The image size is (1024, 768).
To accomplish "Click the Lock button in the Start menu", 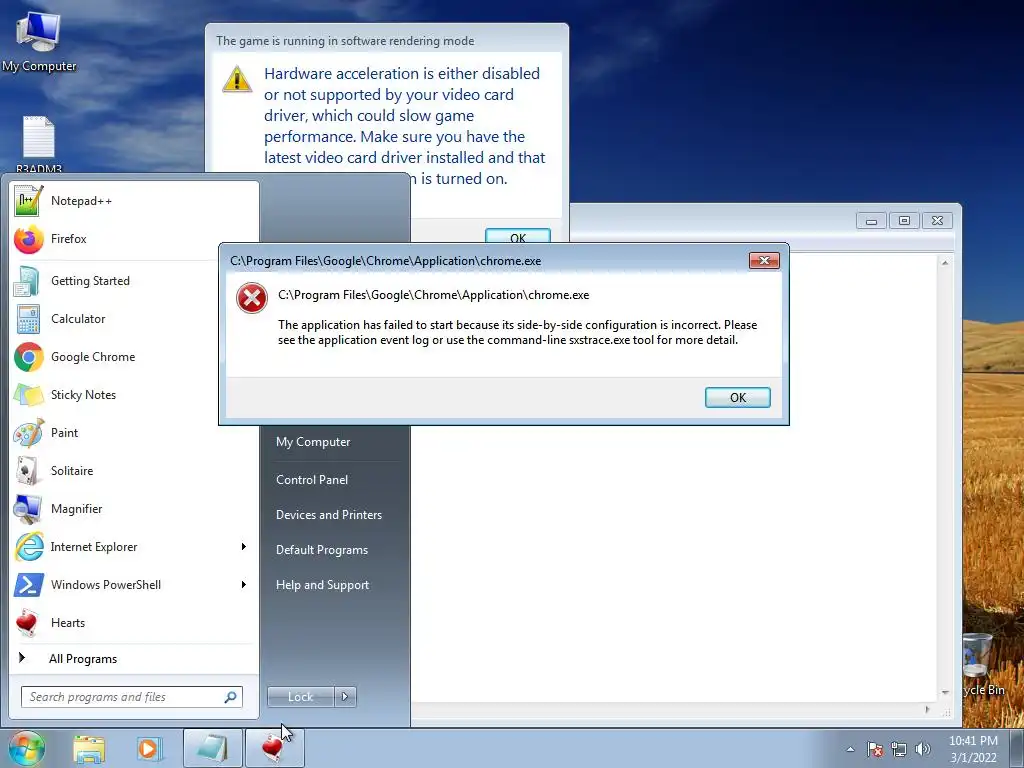I will (300, 697).
